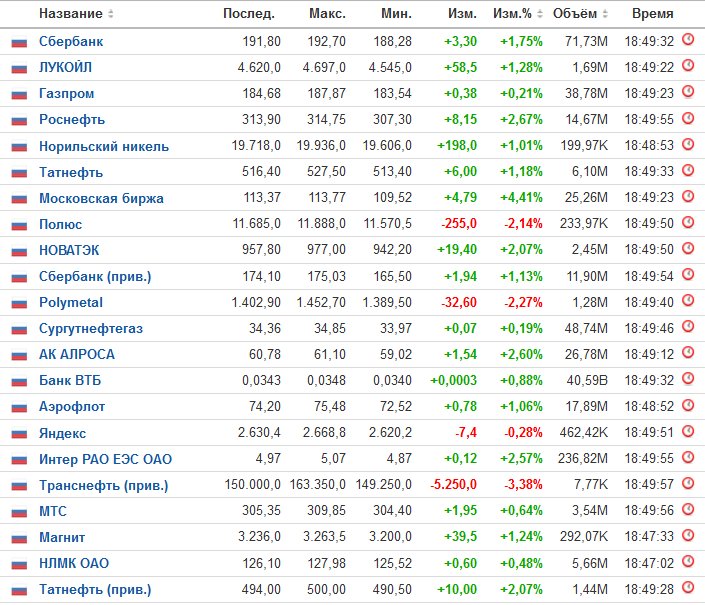
Task: Open the Транснефть (прив.) stock link
Action: click(x=103, y=485)
